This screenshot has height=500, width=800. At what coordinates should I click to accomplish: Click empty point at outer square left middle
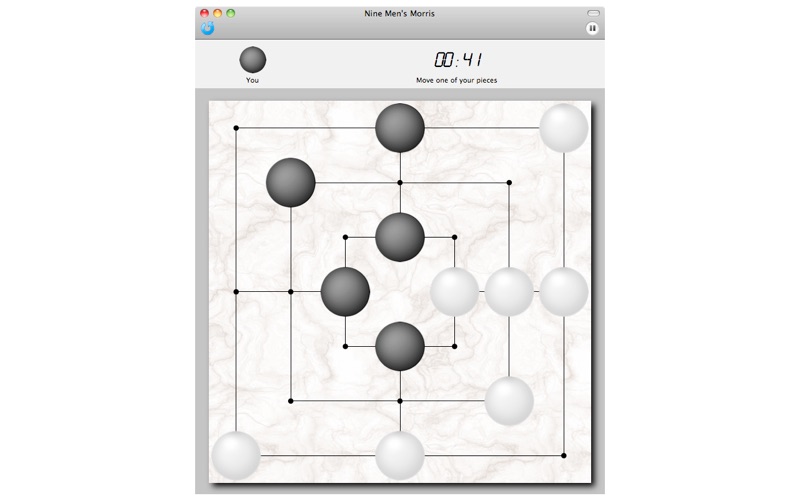click(x=236, y=292)
